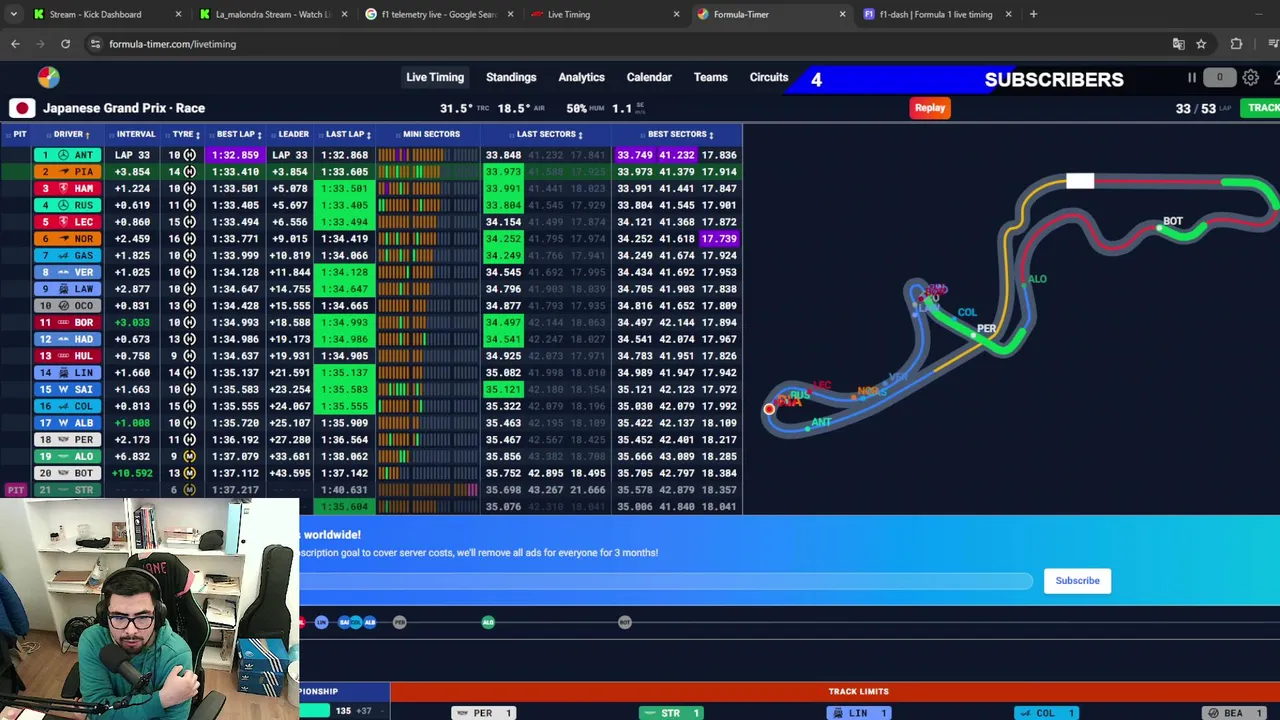Click the Subscribe button in the banner
Image resolution: width=1280 pixels, height=720 pixels.
click(1077, 580)
